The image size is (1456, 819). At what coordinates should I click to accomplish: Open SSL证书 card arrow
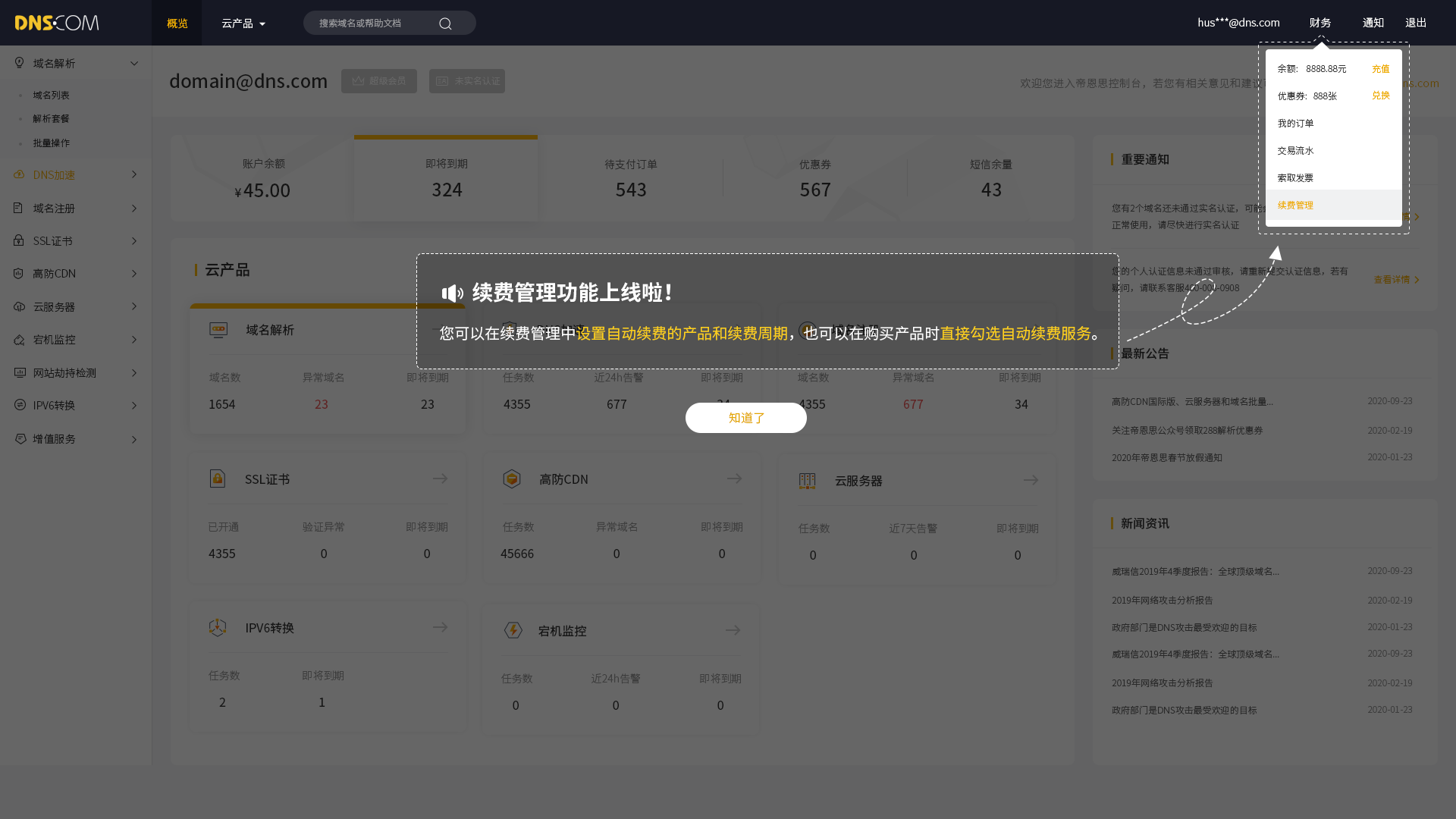tap(440, 479)
